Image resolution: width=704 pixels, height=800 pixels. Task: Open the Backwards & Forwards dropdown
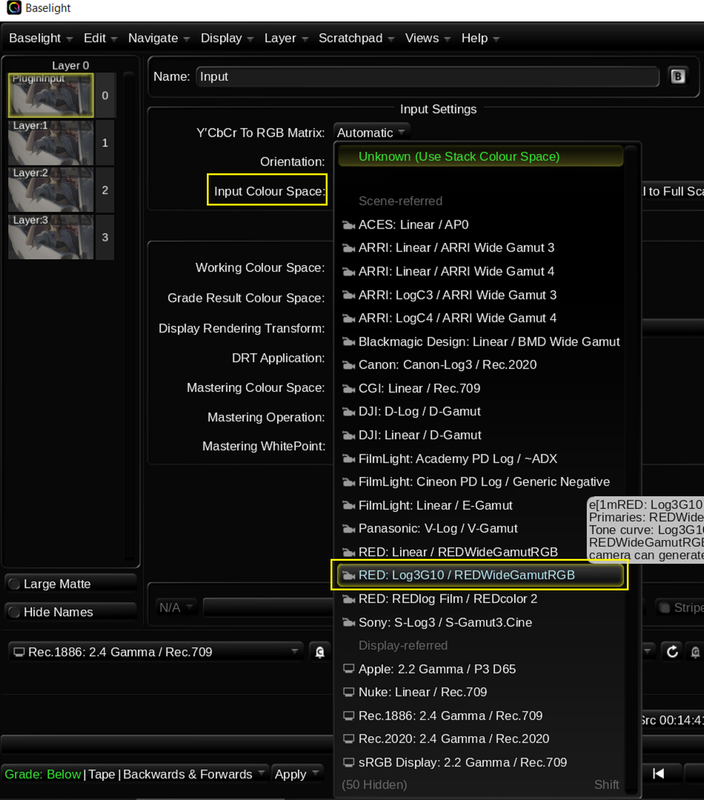[x=194, y=774]
